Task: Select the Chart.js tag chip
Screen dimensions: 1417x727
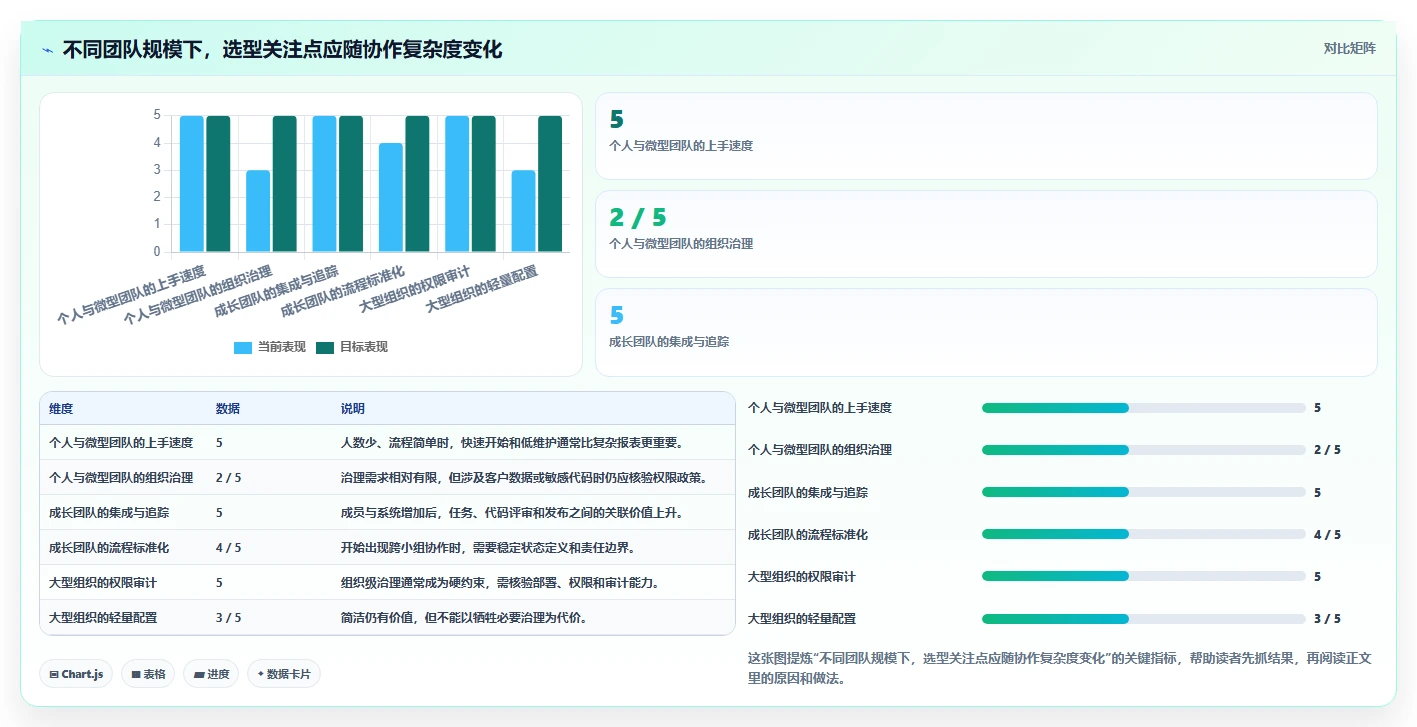Action: click(x=76, y=674)
